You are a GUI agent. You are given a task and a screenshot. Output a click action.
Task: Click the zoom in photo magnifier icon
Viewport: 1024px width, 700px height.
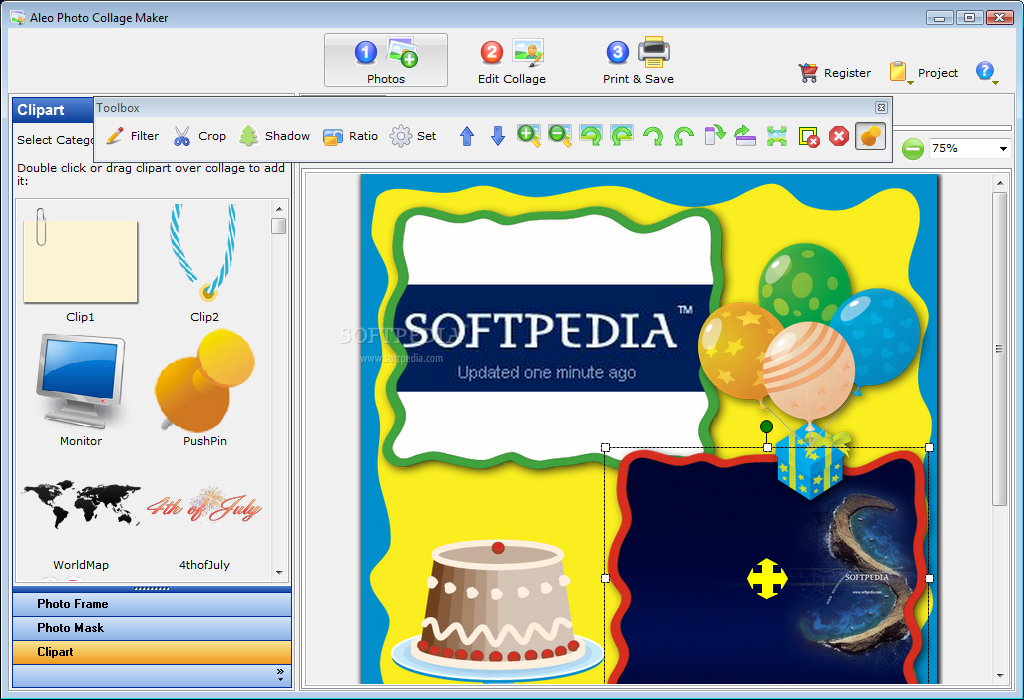(x=528, y=136)
